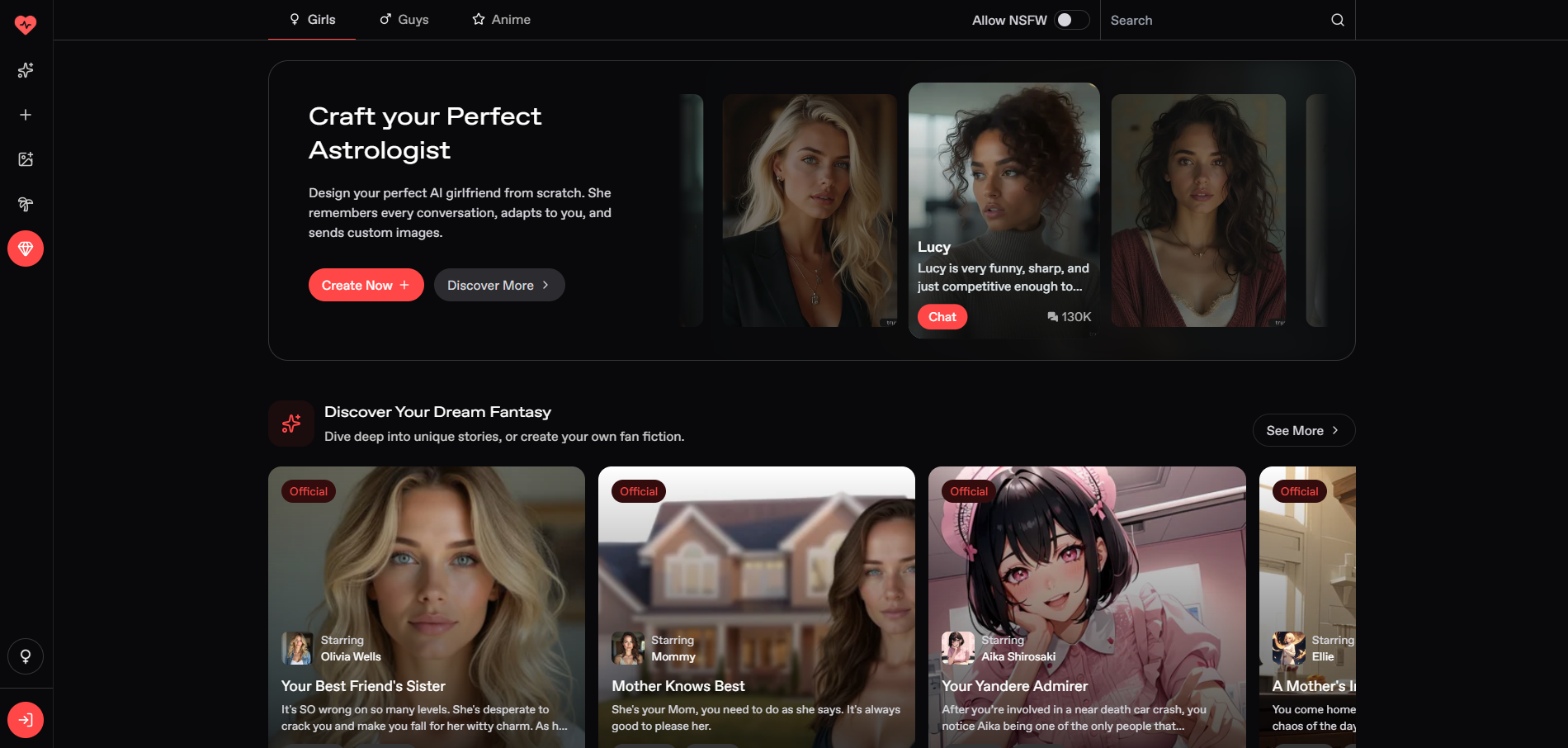
Task: Expand Discover More options
Action: pyautogui.click(x=498, y=285)
